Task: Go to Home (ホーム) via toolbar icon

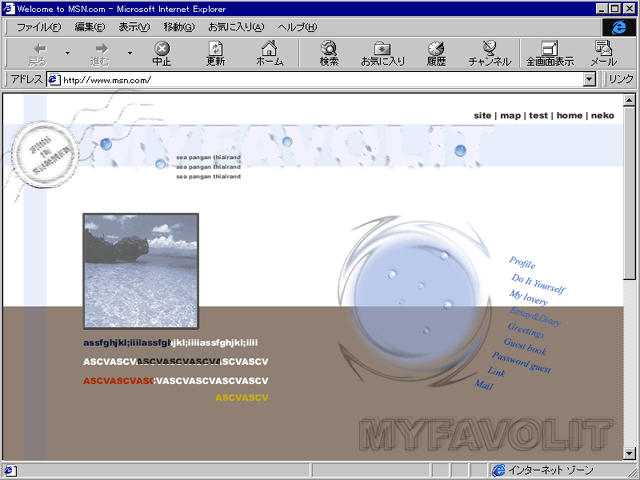Action: click(x=269, y=53)
